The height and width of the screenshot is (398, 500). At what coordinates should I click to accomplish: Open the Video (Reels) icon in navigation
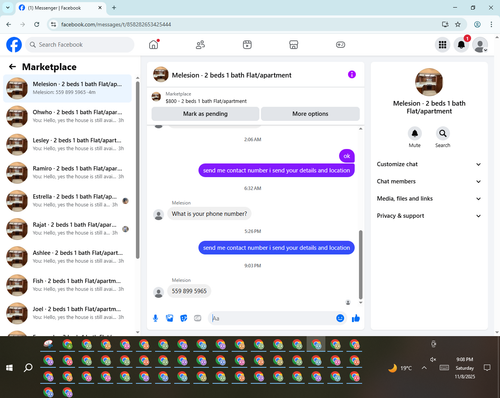247,45
